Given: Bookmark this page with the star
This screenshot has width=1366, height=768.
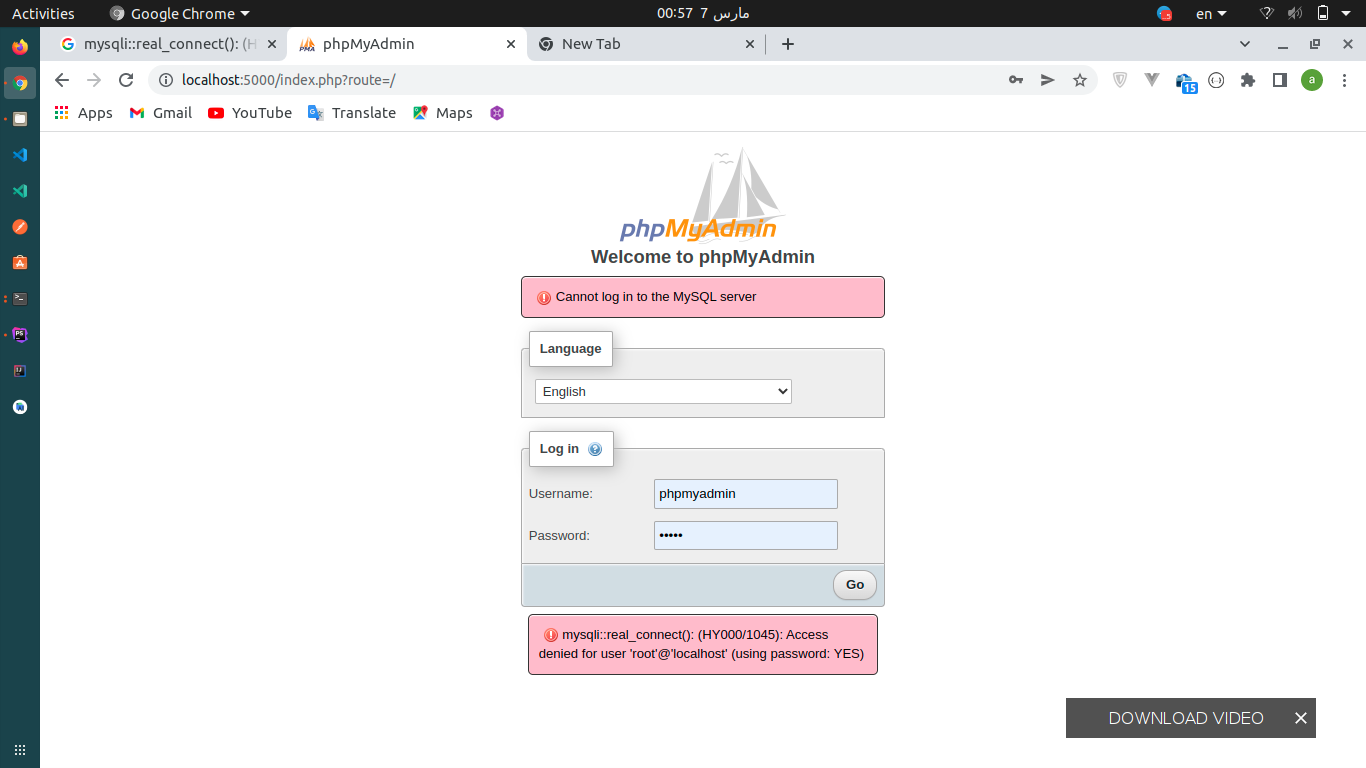Looking at the screenshot, I should tap(1080, 80).
